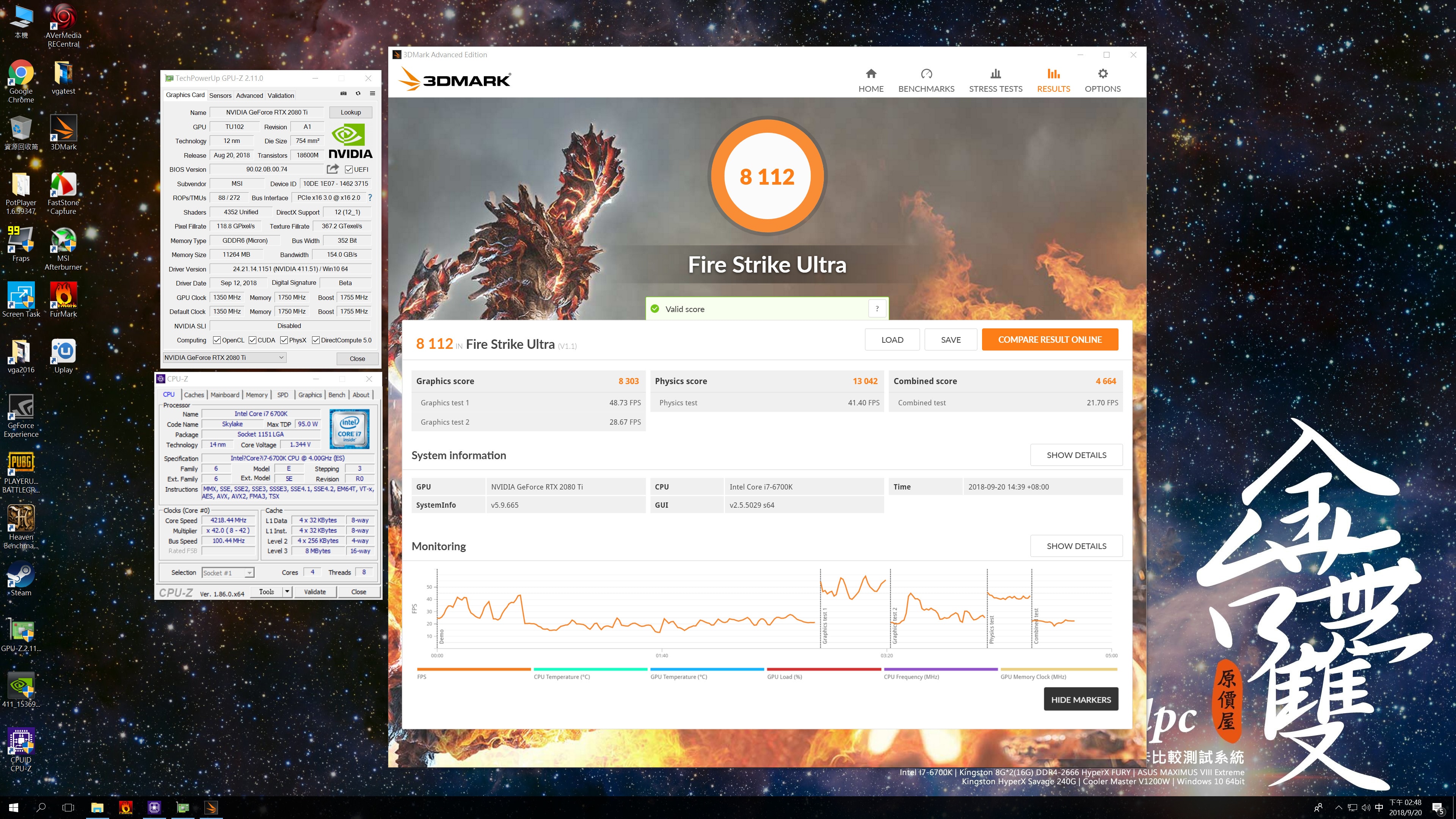Viewport: 1456px width, 819px height.
Task: Click the Lookup button in GPU-Z
Action: coord(350,113)
